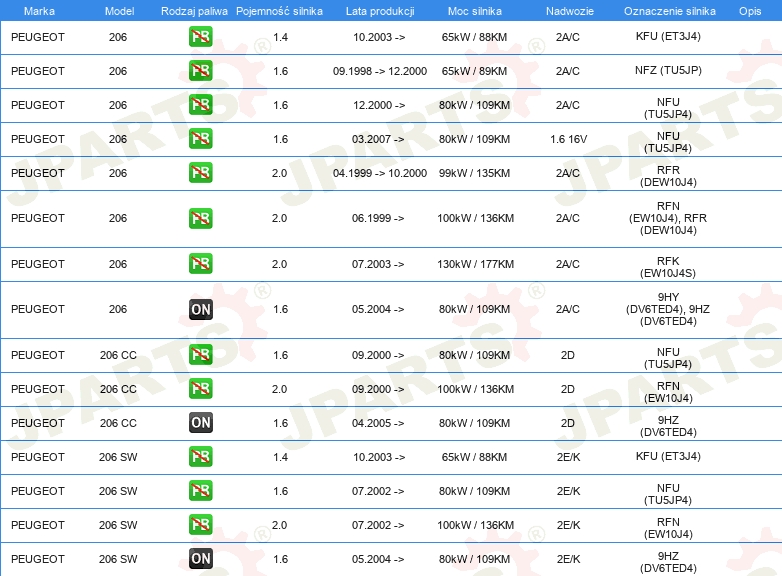The image size is (782, 576).
Task: Click the 130kW / 177KM power cell
Action: tap(475, 264)
